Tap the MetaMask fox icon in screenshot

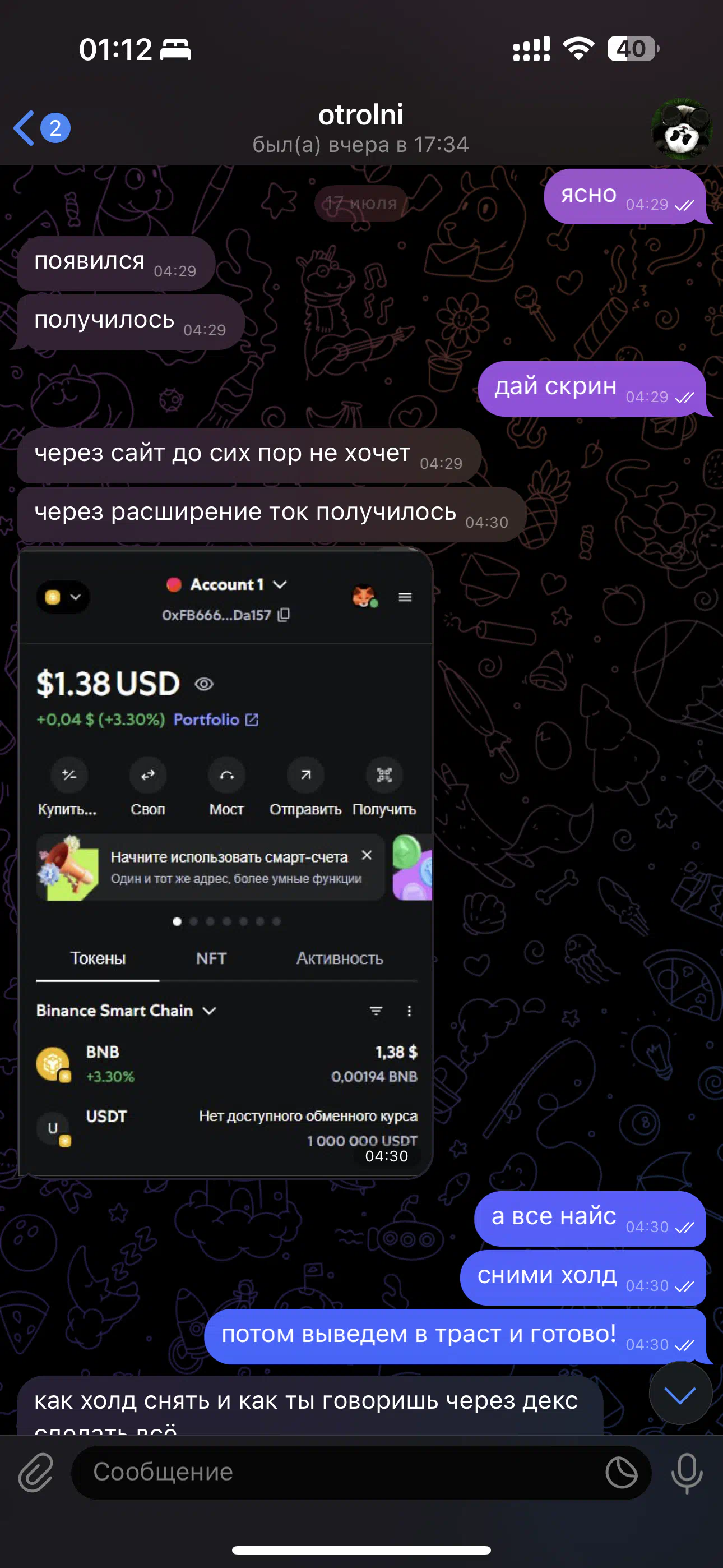364,597
